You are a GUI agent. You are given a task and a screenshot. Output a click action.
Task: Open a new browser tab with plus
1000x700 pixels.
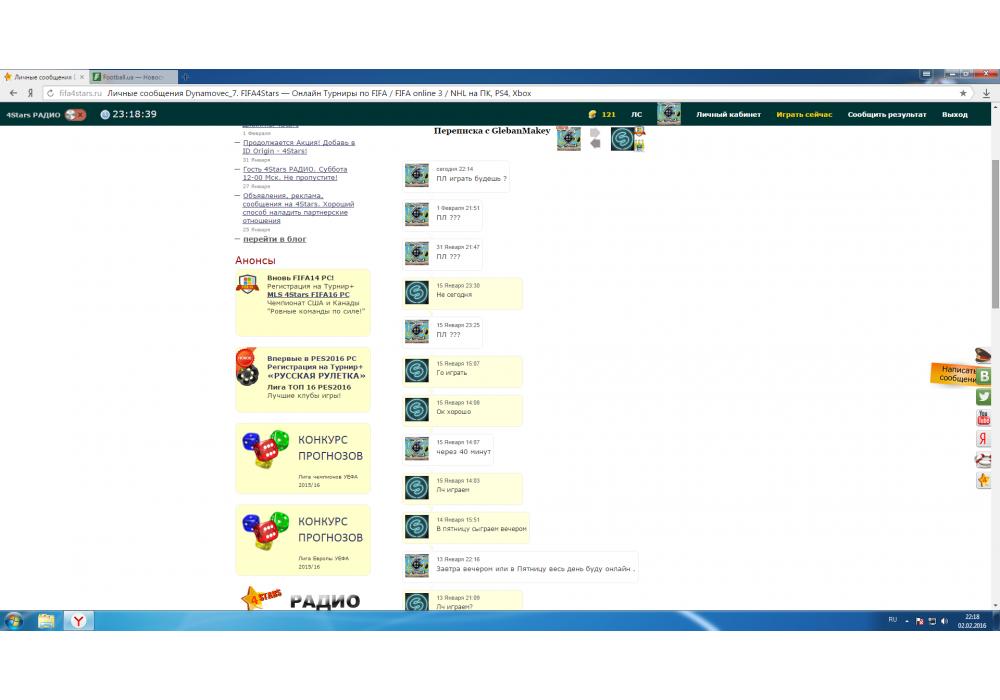[x=186, y=77]
